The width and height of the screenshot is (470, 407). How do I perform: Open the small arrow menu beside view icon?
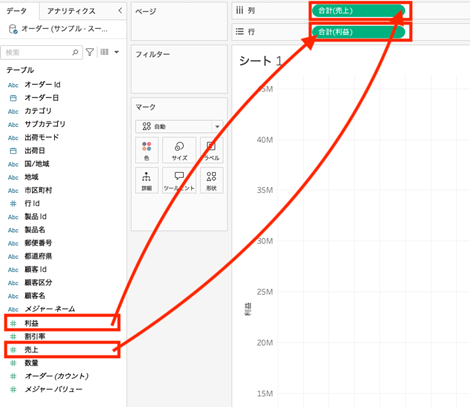click(x=117, y=52)
